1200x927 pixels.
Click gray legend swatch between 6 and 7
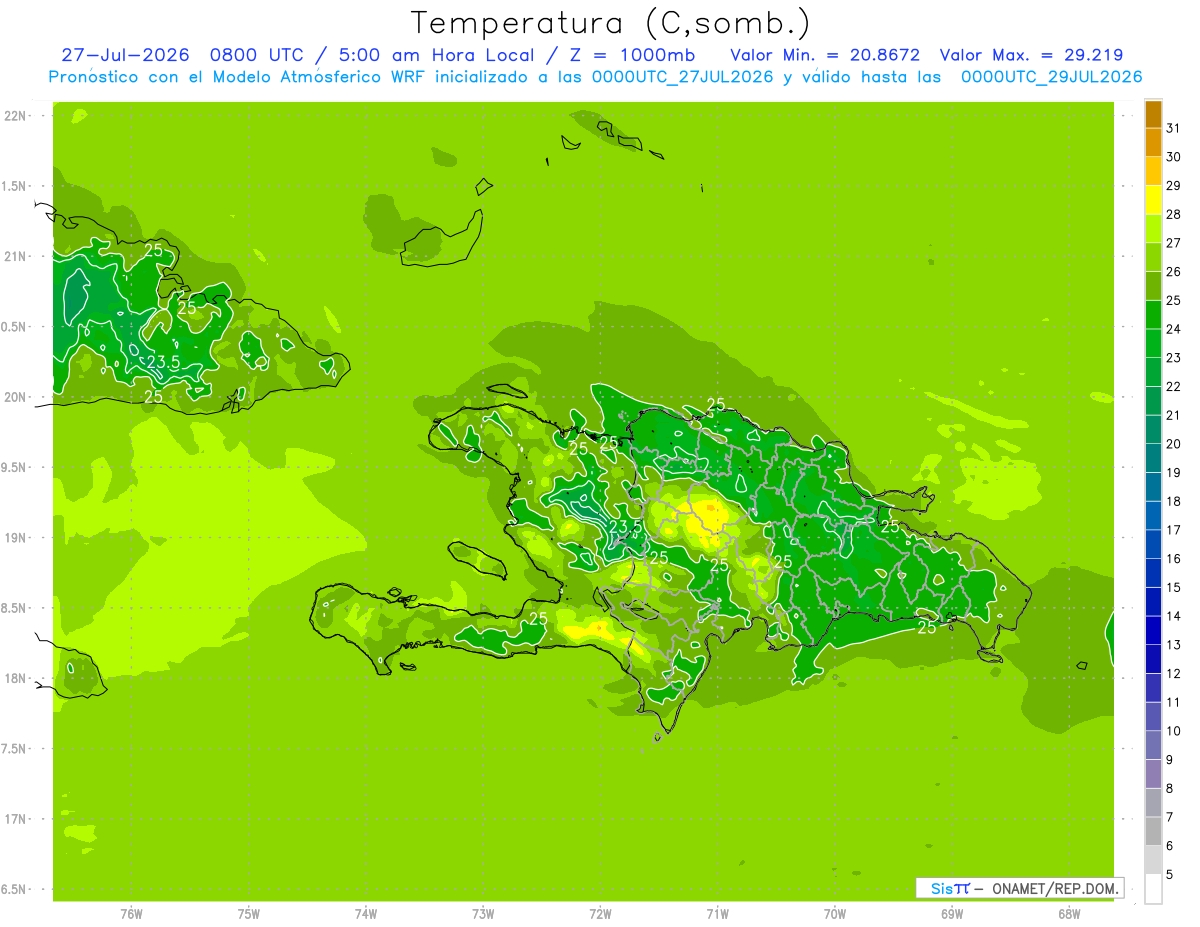(x=1153, y=832)
